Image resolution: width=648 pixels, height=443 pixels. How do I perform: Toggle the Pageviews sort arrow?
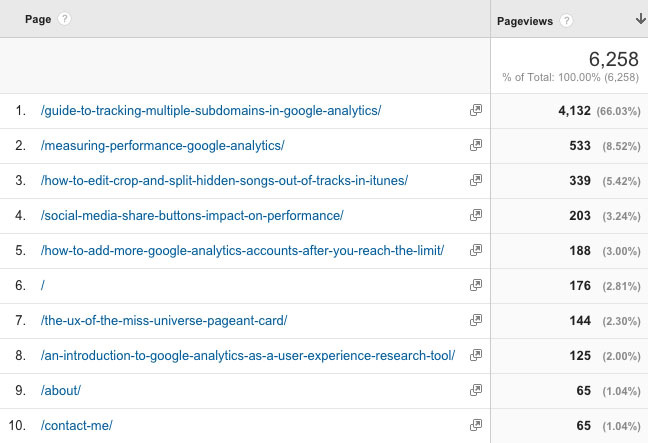tap(641, 19)
